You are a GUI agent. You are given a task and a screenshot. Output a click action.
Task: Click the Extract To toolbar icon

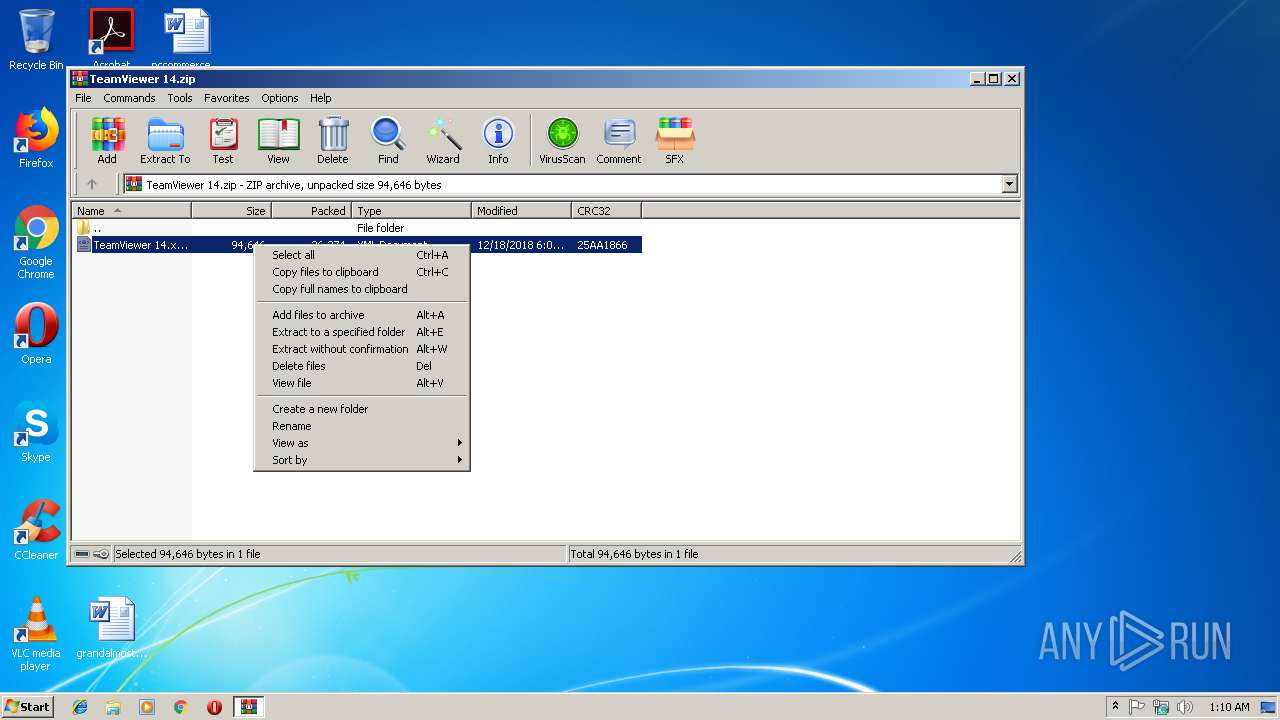pos(165,140)
